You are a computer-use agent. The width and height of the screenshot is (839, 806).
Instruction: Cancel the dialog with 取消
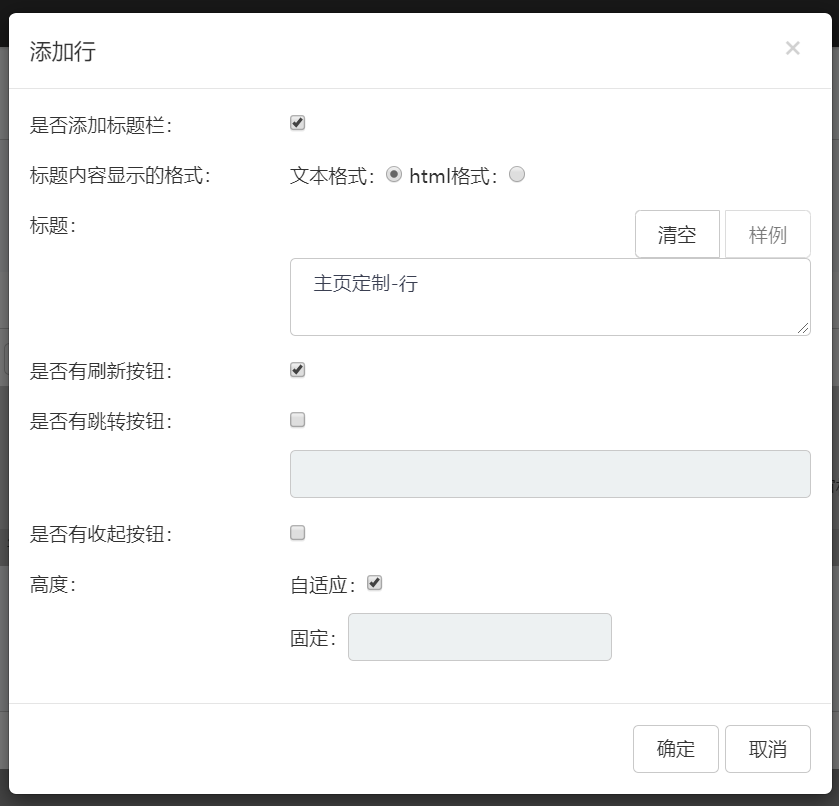pyautogui.click(x=767, y=749)
